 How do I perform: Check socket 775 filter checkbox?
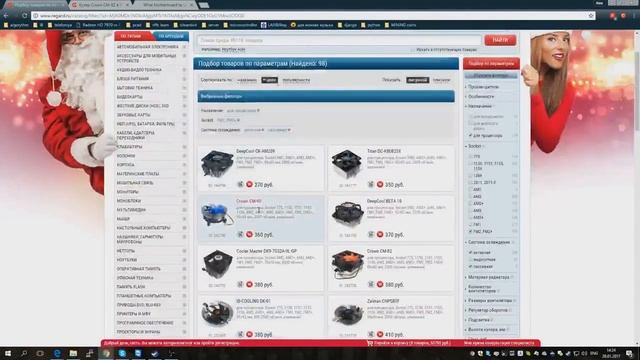coord(471,156)
